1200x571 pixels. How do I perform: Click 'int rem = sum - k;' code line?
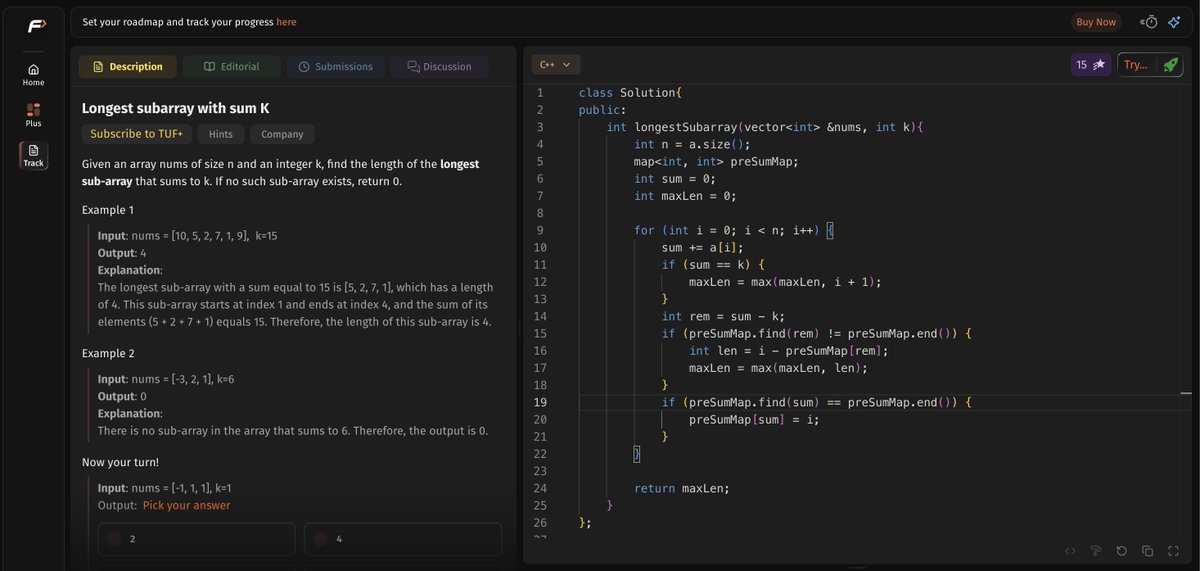723,316
